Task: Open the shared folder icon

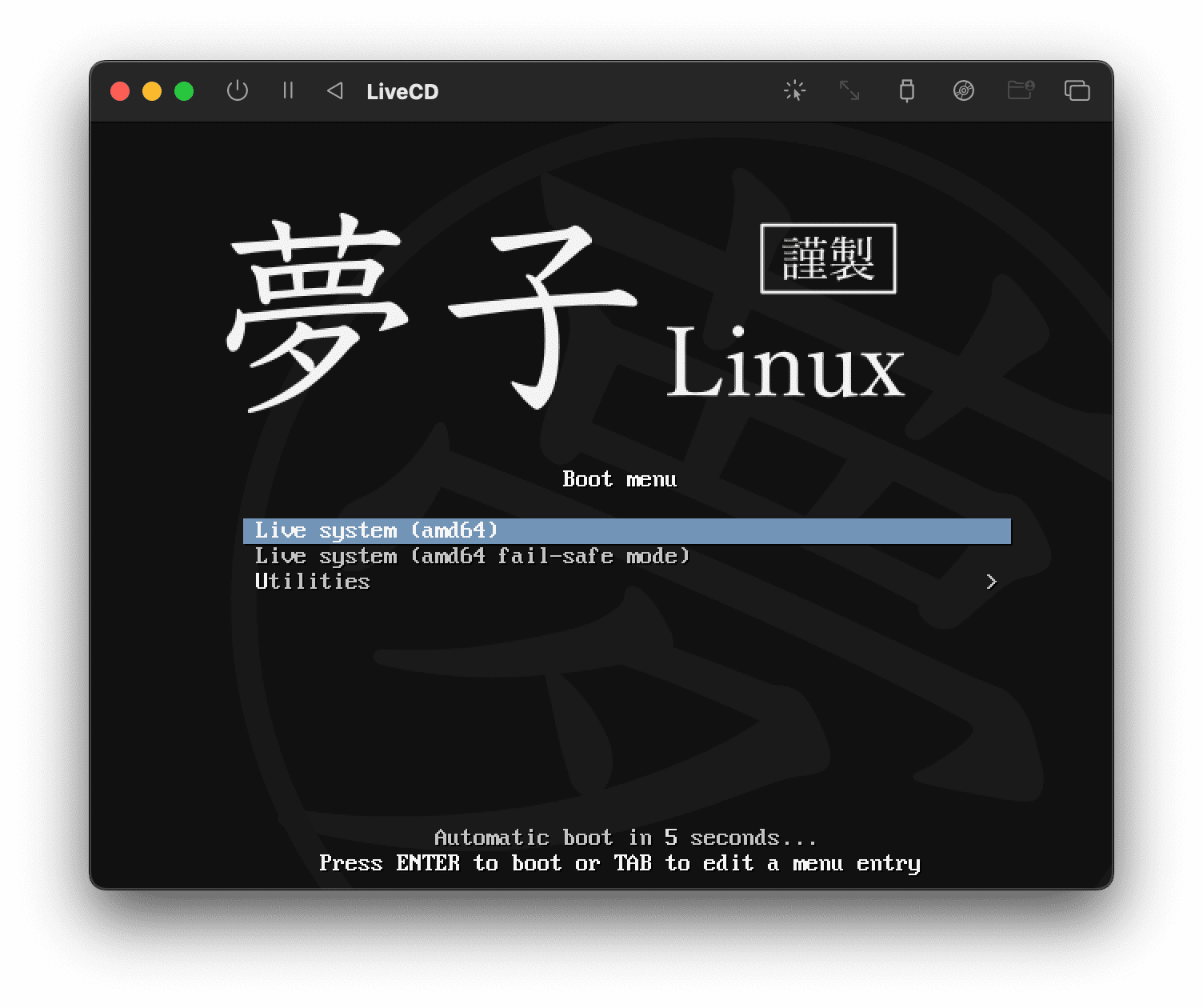Action: pos(1021,90)
